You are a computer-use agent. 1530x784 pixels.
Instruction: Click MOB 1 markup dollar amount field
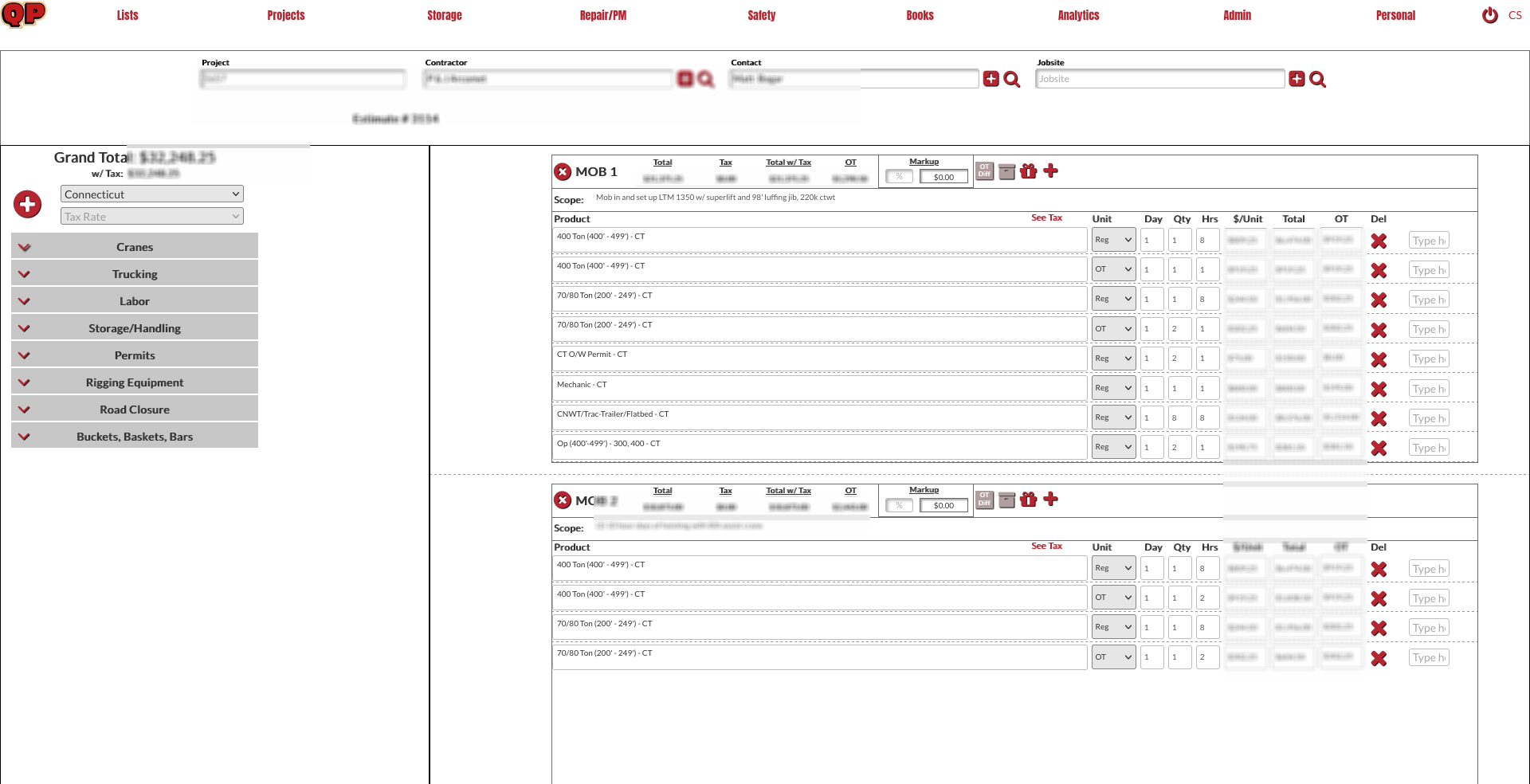tap(943, 177)
